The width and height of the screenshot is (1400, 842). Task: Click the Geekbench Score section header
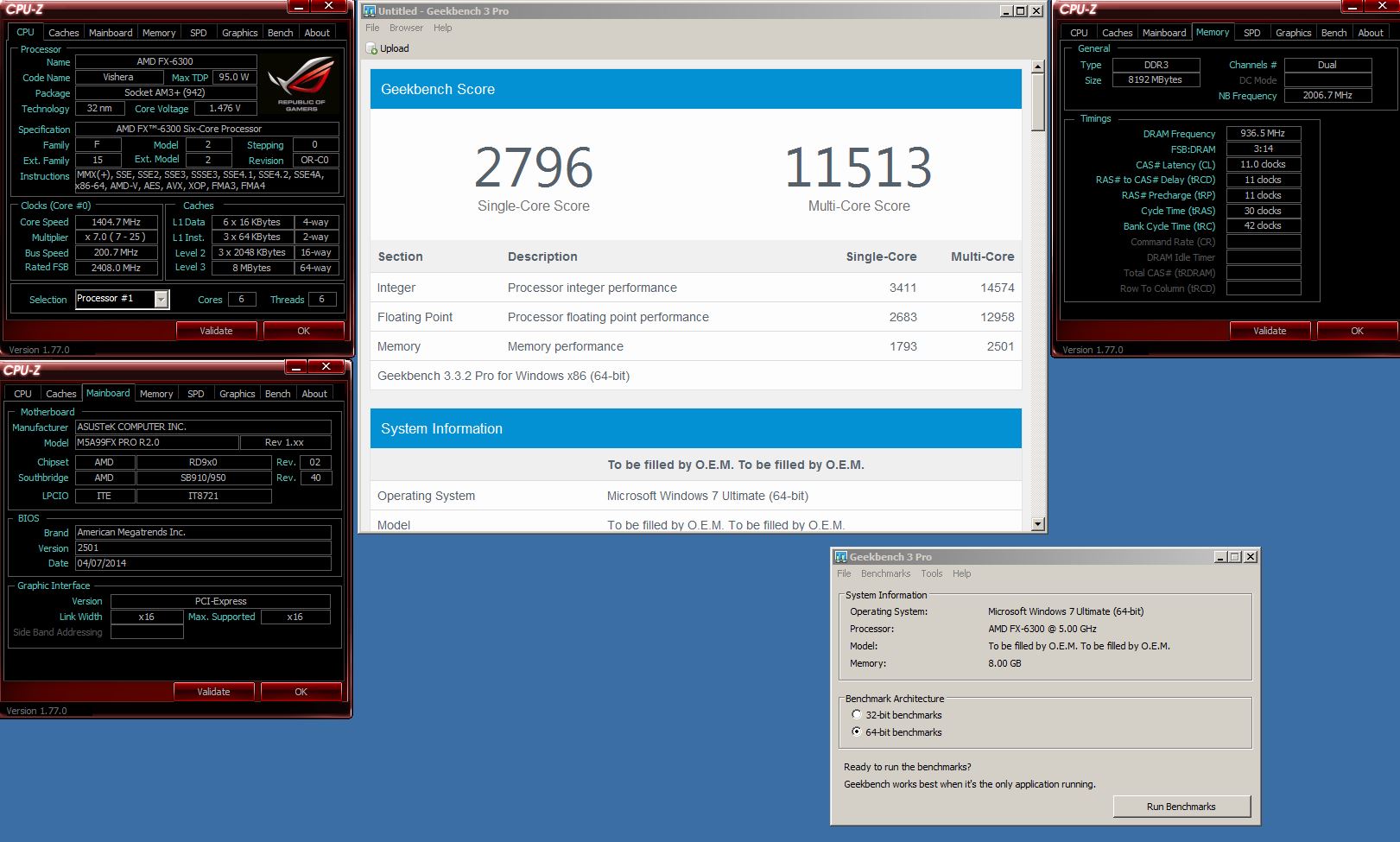pos(696,89)
